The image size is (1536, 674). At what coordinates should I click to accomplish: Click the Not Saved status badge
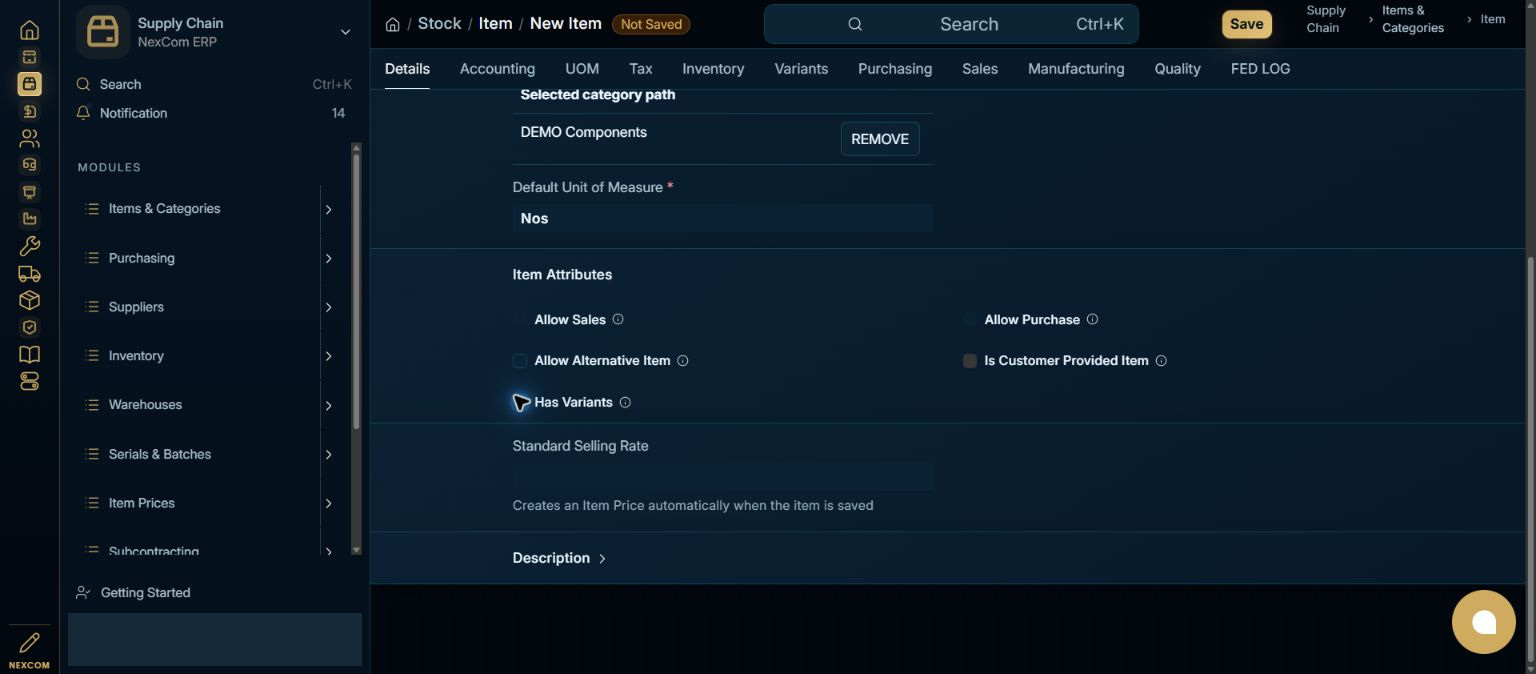click(x=651, y=24)
